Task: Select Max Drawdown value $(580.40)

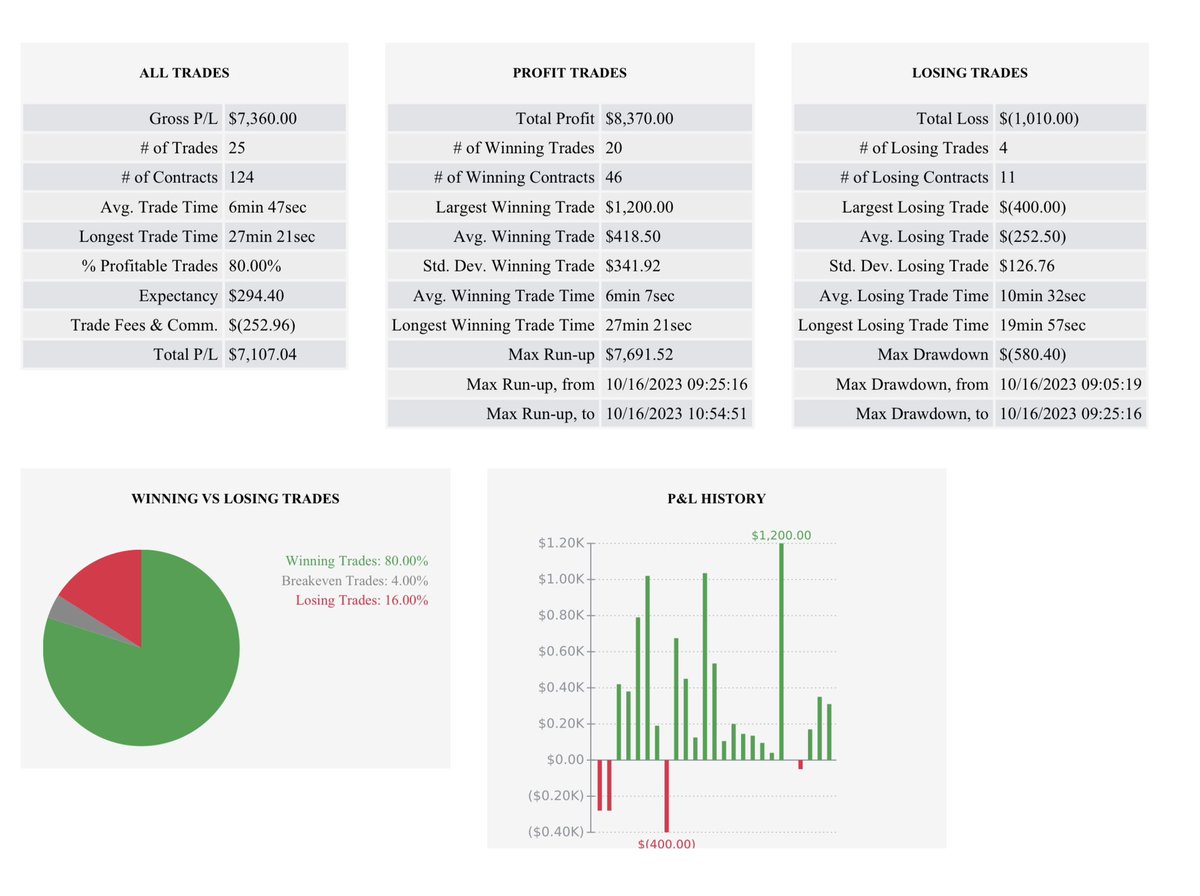Action: pos(1032,354)
